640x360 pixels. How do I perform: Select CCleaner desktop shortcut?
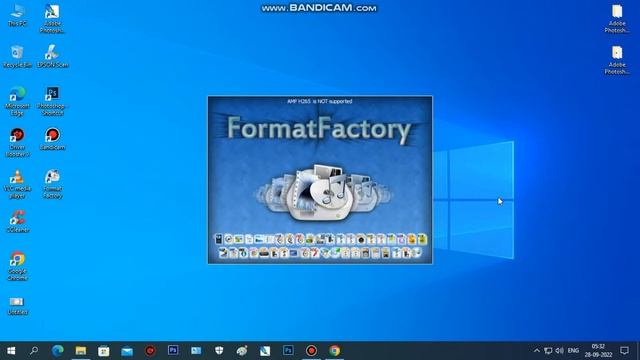click(x=17, y=222)
